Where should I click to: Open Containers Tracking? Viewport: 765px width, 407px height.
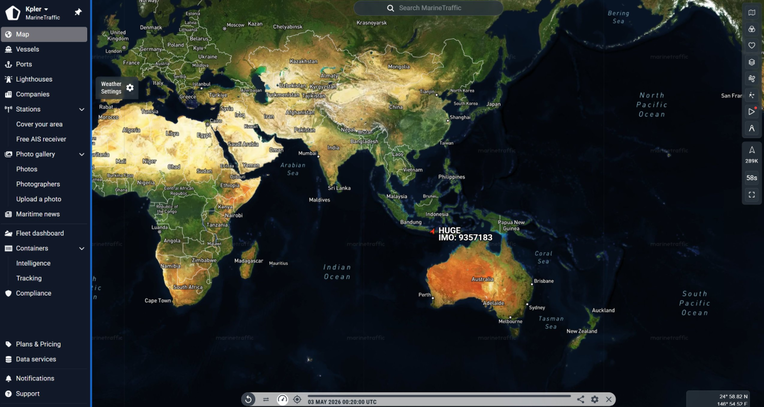pos(29,278)
